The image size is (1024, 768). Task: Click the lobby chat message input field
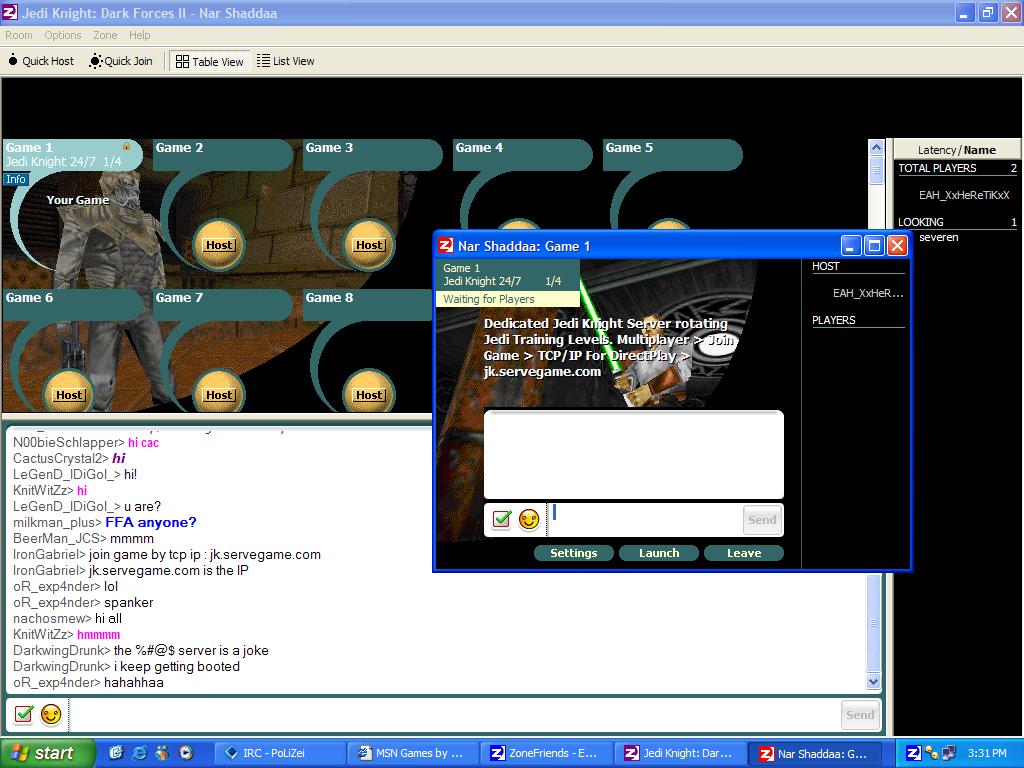pyautogui.click(x=454, y=715)
